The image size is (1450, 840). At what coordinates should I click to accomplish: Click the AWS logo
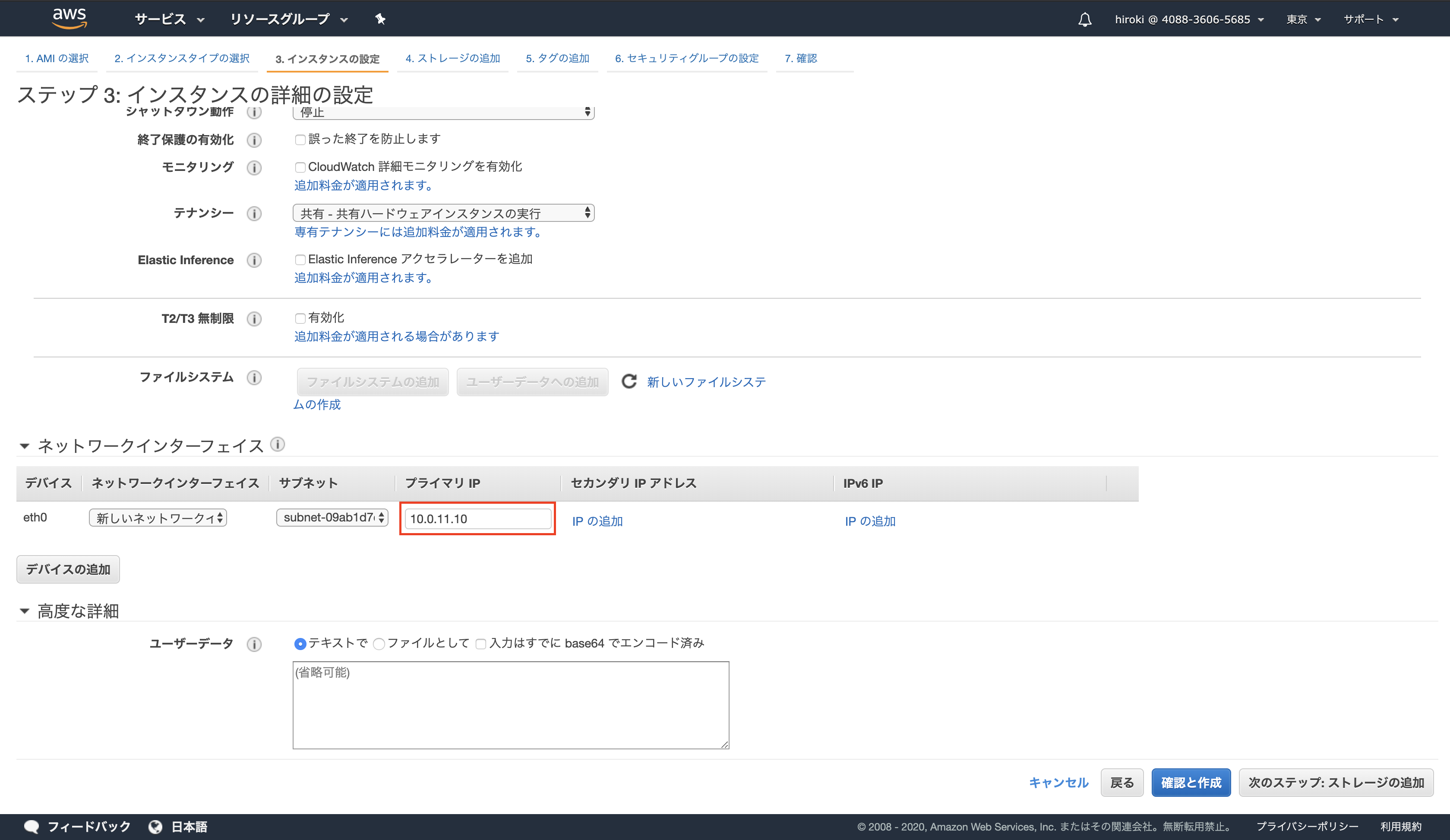pyautogui.click(x=69, y=18)
